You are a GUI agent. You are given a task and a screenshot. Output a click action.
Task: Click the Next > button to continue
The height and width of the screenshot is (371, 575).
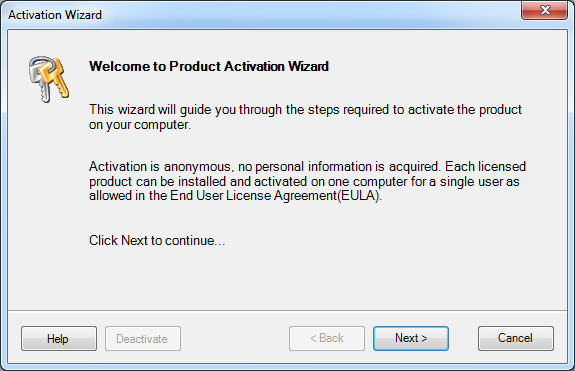click(x=411, y=338)
